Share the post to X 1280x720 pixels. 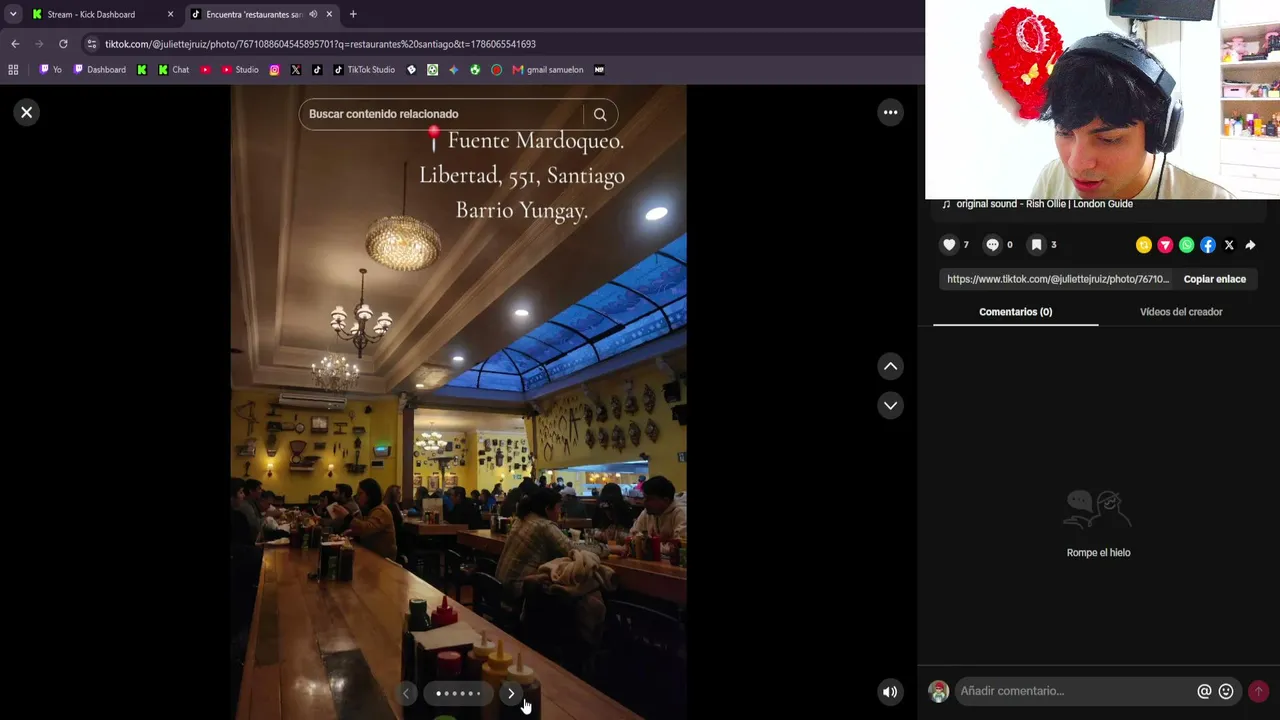[1229, 245]
